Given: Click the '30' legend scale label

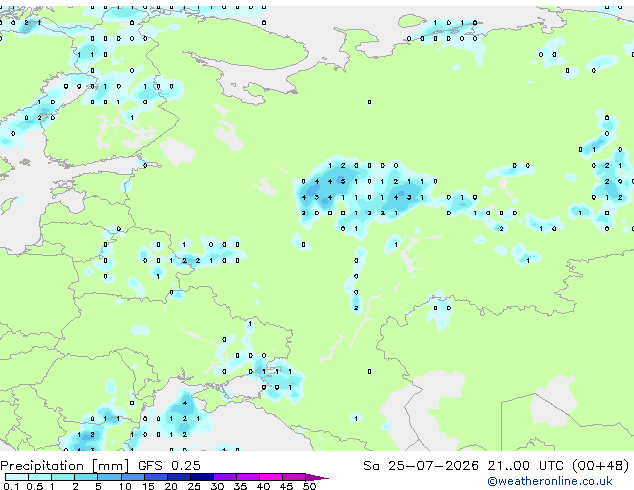Looking at the screenshot, I should tap(217, 486).
